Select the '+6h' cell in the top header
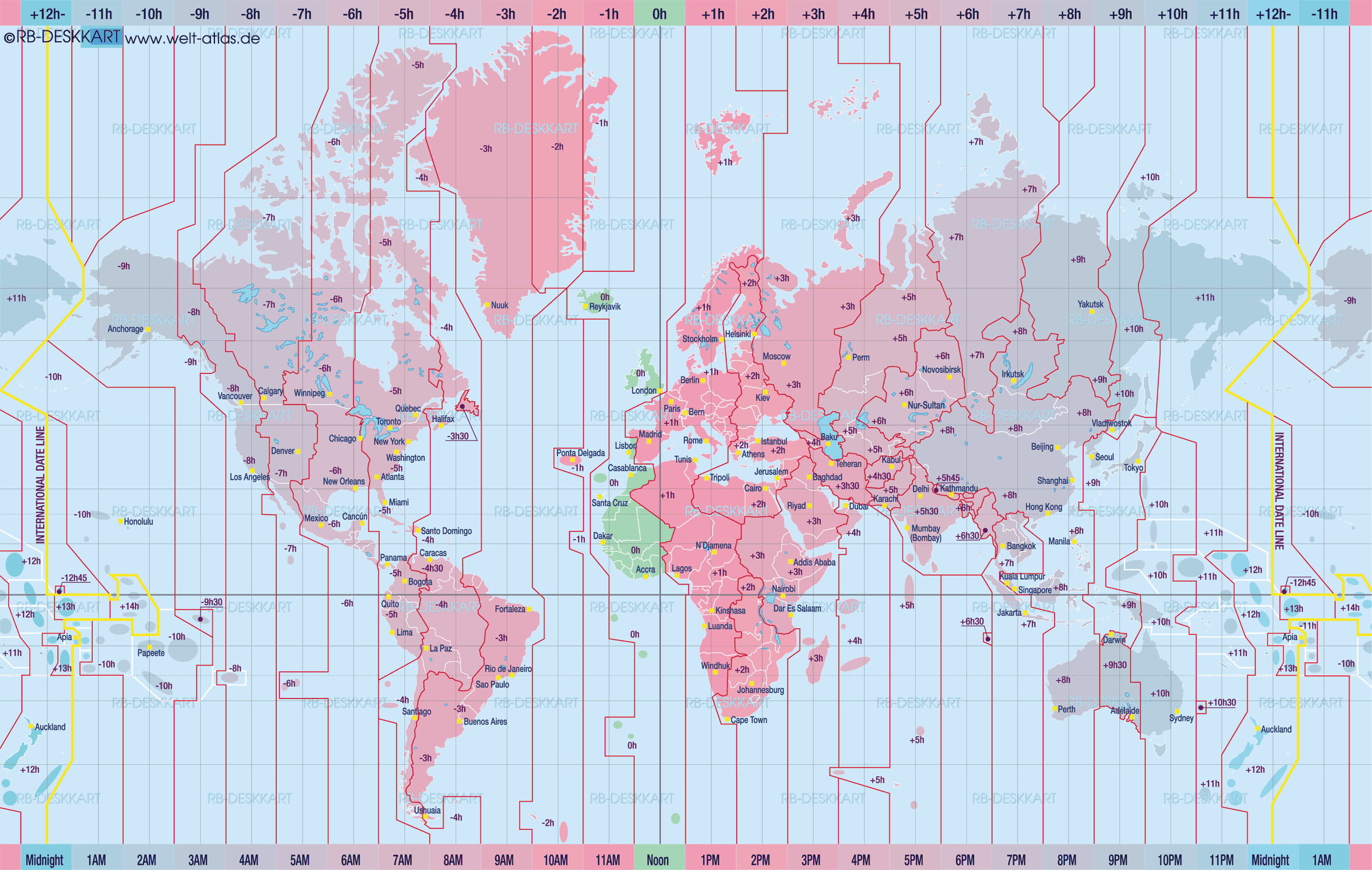1372x870 pixels. point(967,14)
